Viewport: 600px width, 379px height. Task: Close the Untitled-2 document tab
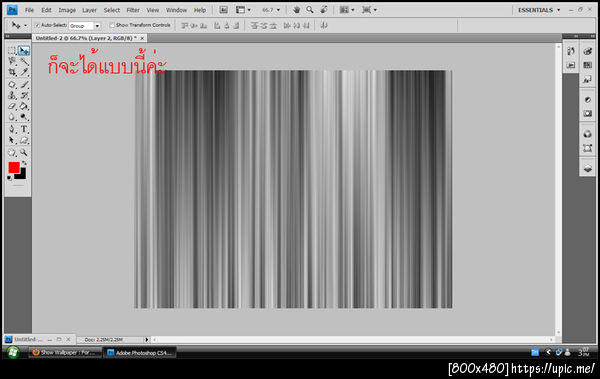142,38
